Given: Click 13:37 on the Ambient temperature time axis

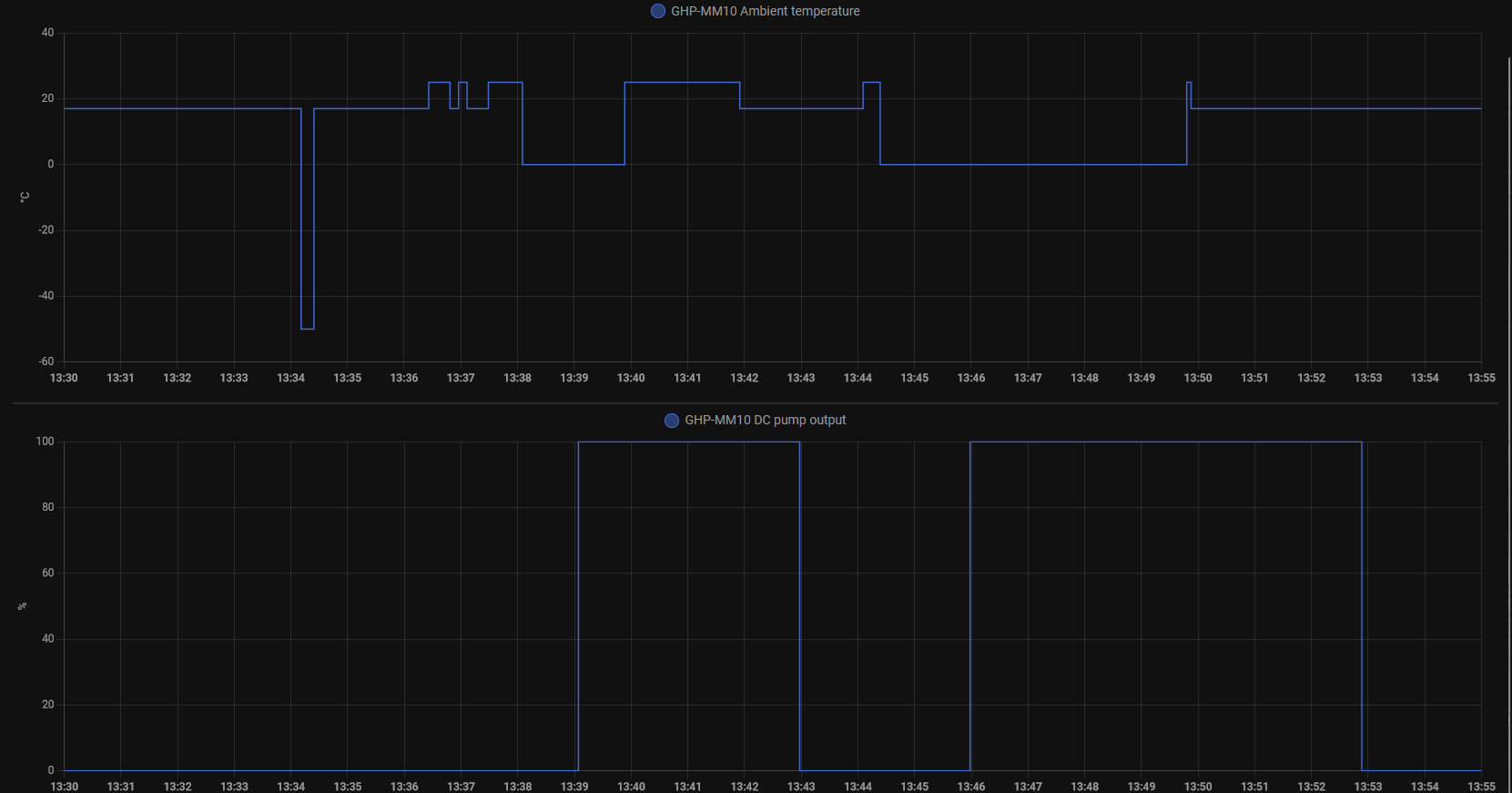Looking at the screenshot, I should 461,378.
